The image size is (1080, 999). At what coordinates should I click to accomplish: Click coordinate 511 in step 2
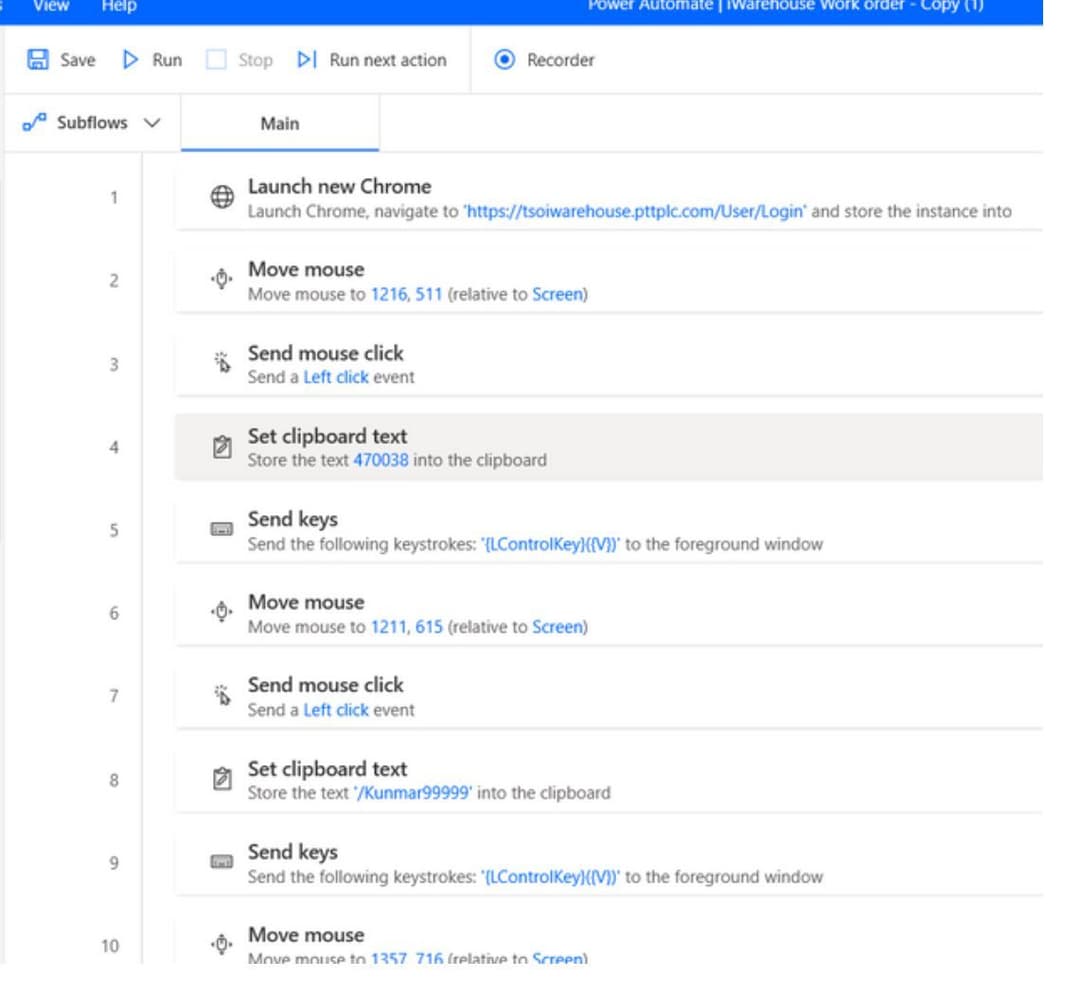coord(428,294)
